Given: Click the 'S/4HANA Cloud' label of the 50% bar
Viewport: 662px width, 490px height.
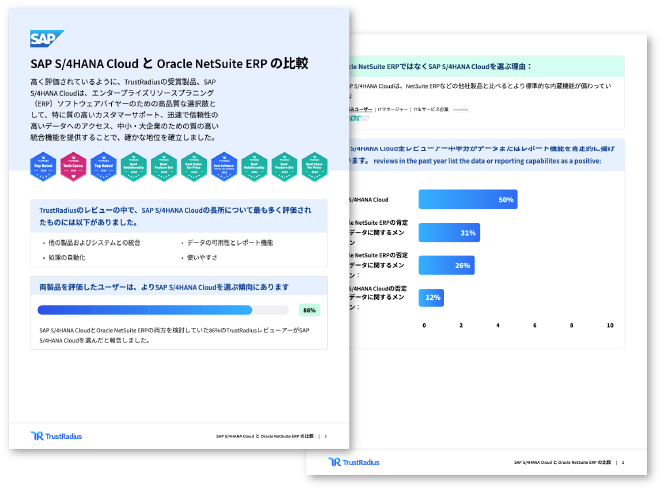Looking at the screenshot, I should point(369,200).
